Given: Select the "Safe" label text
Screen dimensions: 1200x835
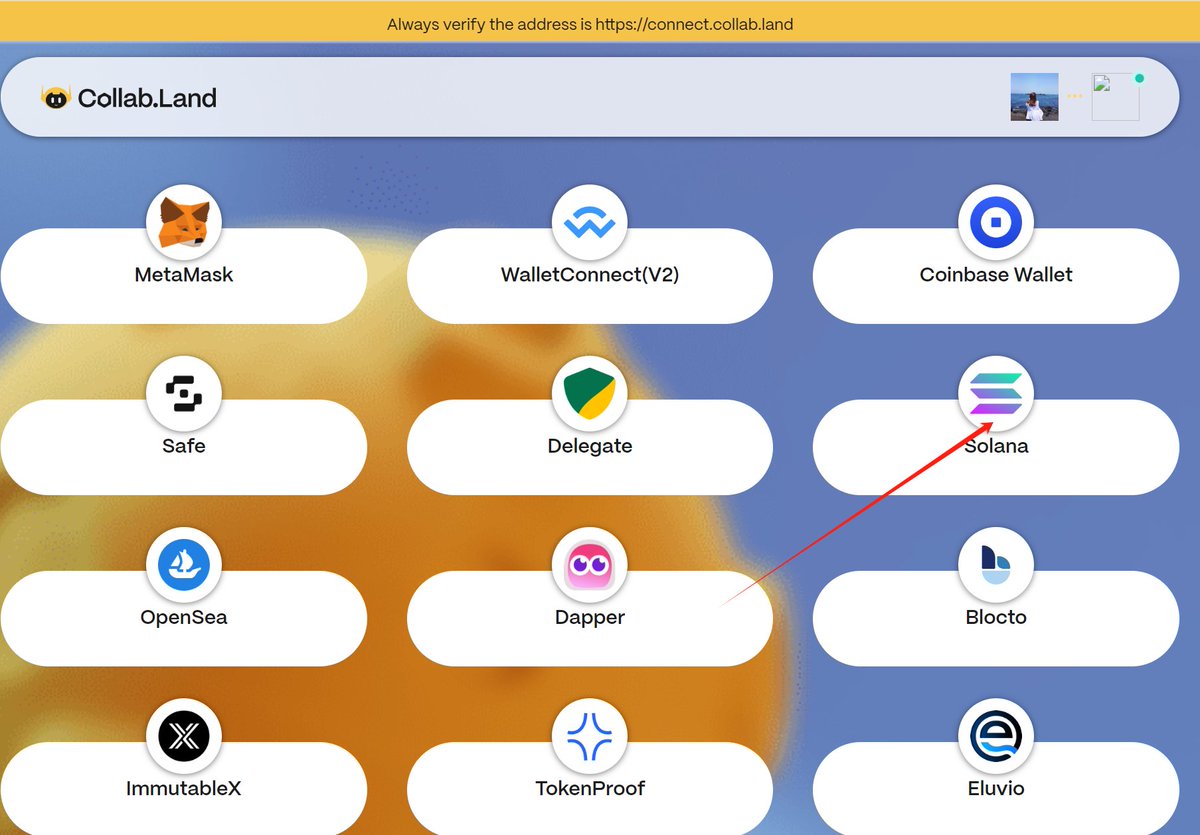Looking at the screenshot, I should pos(184,446).
